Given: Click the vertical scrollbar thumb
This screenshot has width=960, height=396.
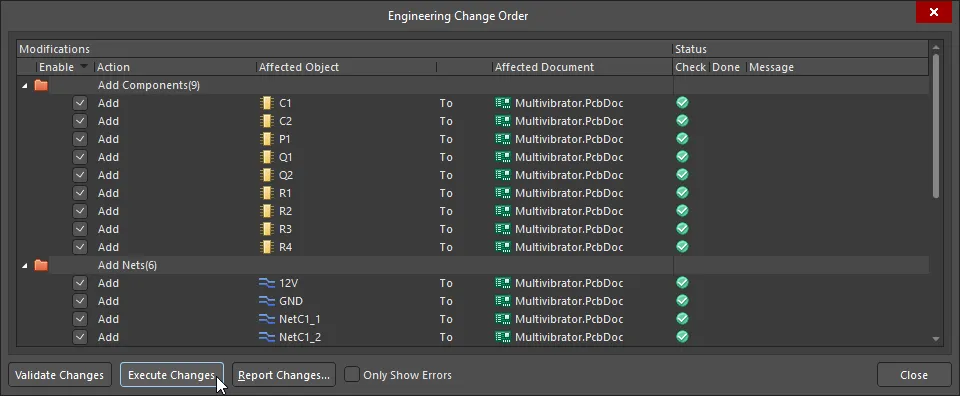Looking at the screenshot, I should [x=936, y=125].
